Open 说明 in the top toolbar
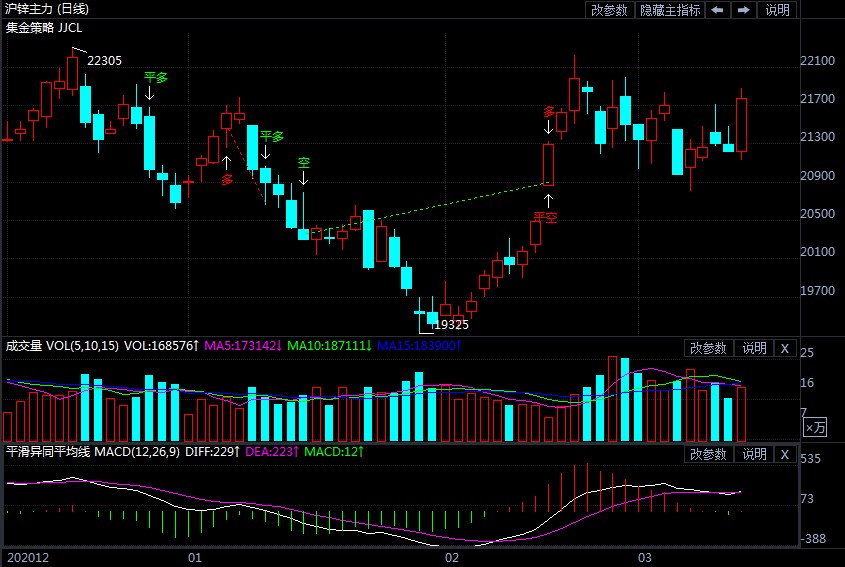 [x=777, y=10]
